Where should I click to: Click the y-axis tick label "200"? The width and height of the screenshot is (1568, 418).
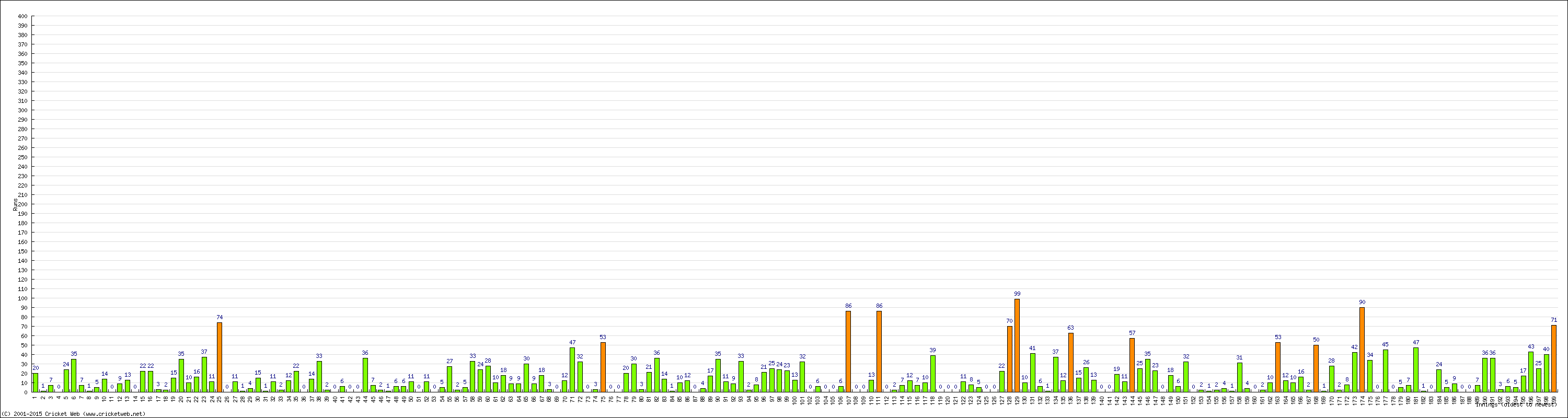click(x=22, y=204)
